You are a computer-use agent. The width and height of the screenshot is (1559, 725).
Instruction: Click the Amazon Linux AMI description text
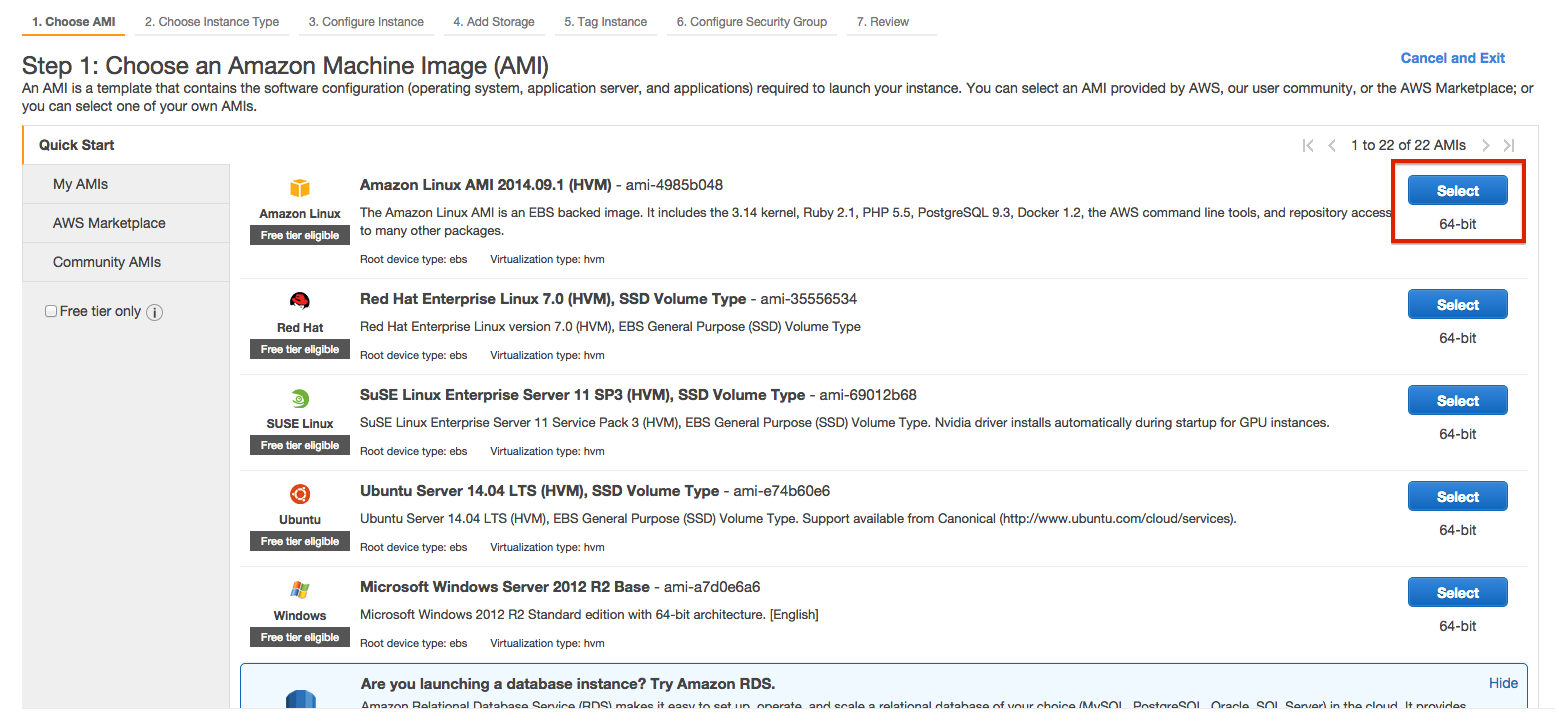click(x=876, y=221)
